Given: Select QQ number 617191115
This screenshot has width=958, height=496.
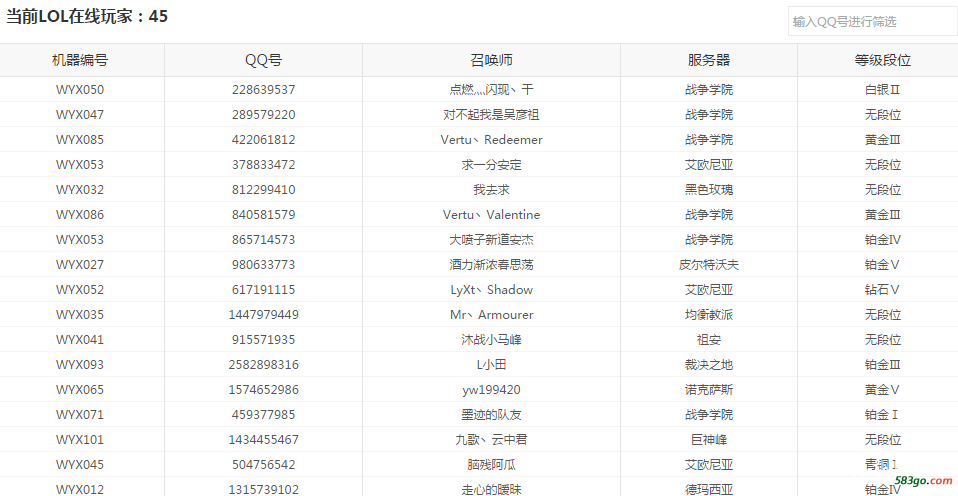Looking at the screenshot, I should pos(263,290).
